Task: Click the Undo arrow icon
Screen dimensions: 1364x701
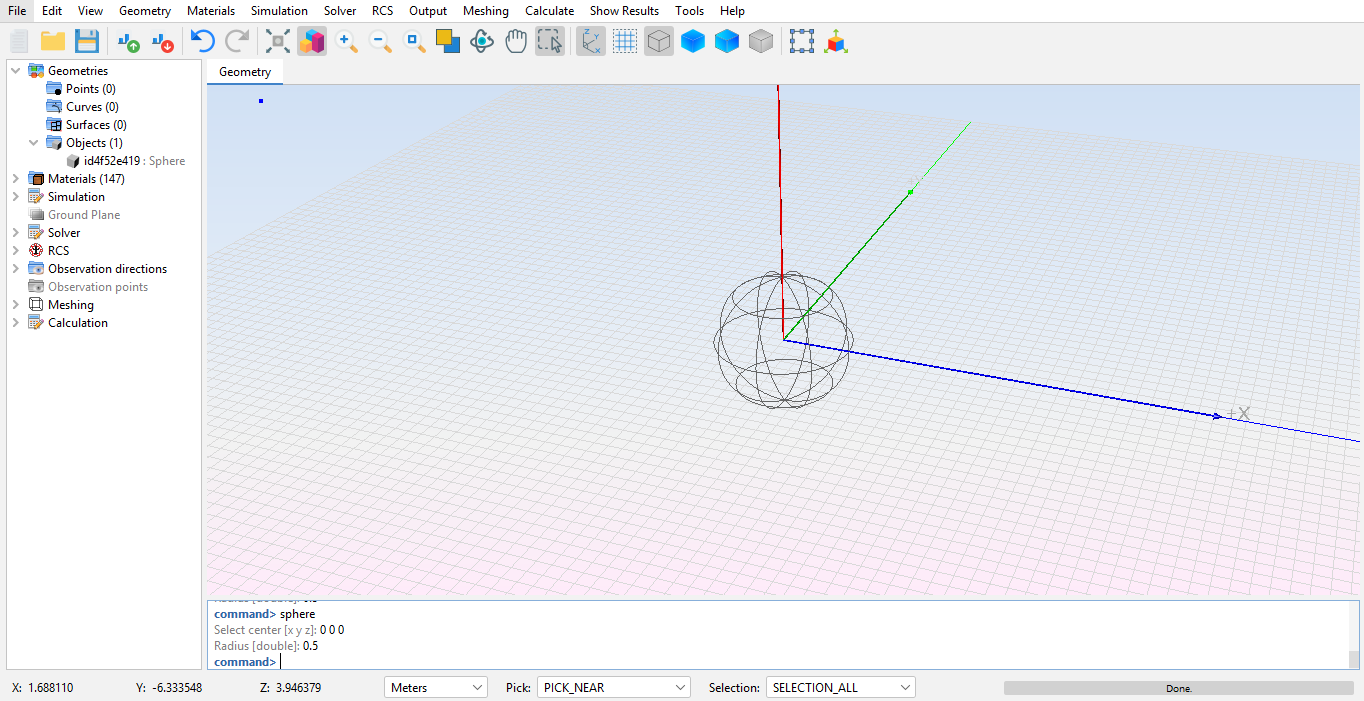Action: click(203, 41)
